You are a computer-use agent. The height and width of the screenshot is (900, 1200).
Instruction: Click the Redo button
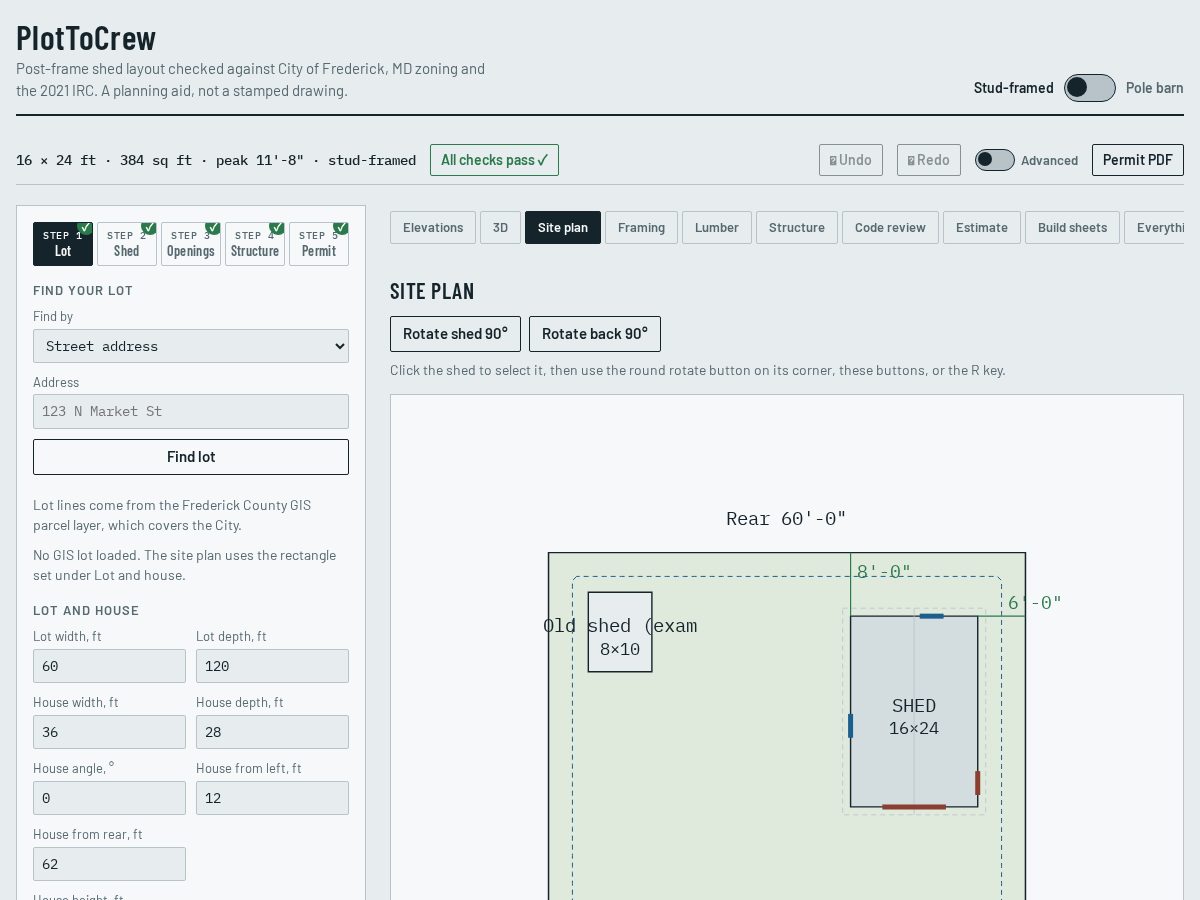tap(929, 160)
